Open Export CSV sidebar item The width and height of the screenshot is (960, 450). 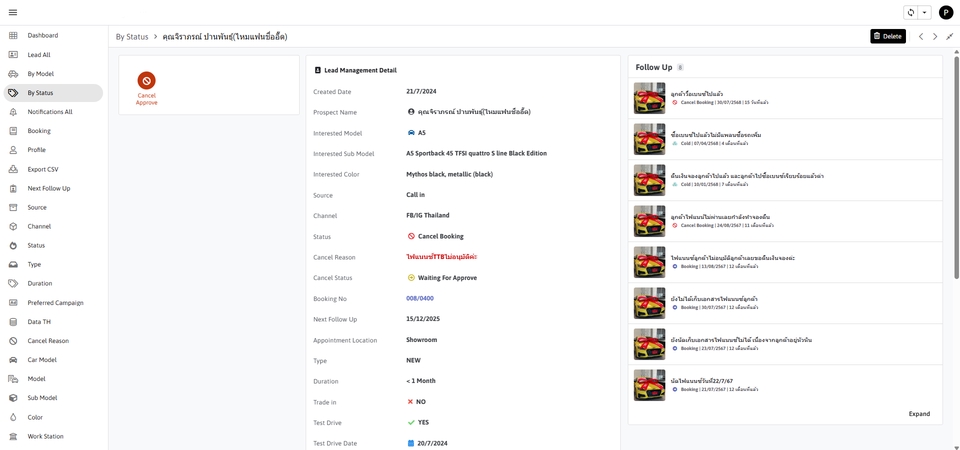click(x=43, y=169)
